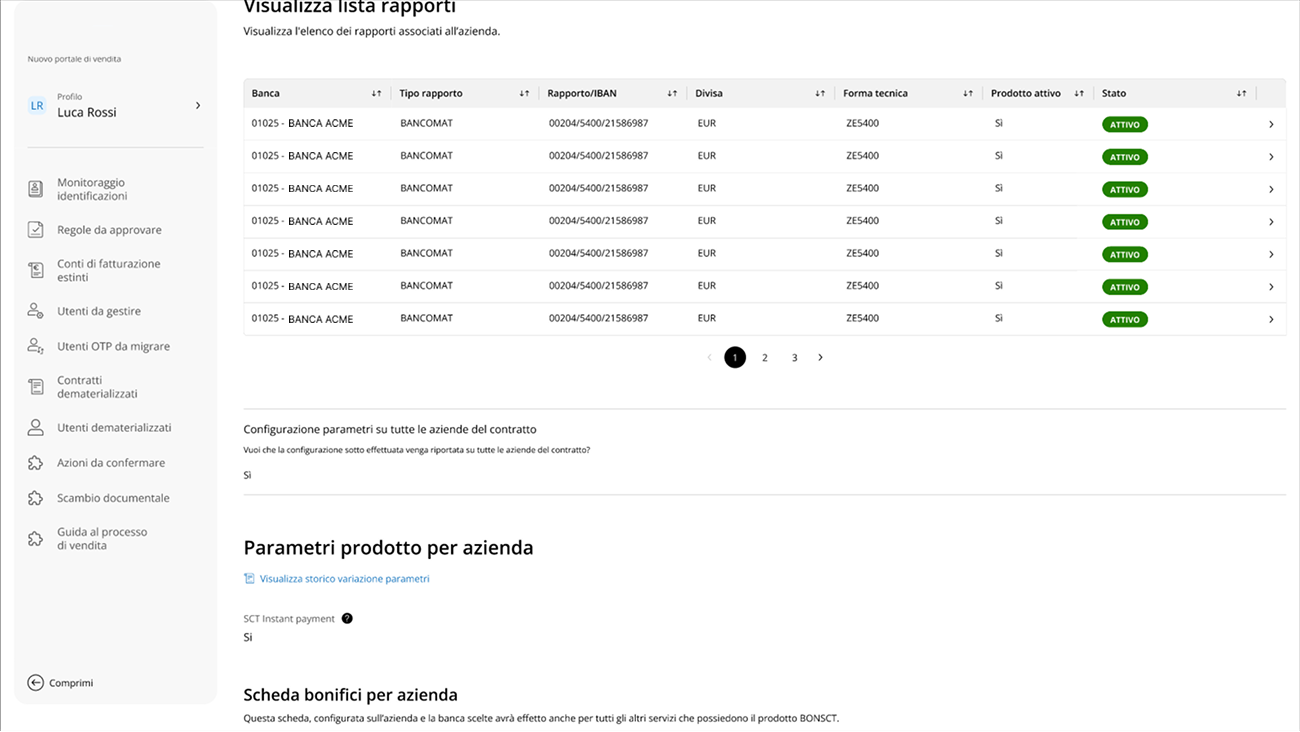Click the SCT Instant payment help icon
Viewport: 1300px width, 732px height.
[x=347, y=618]
